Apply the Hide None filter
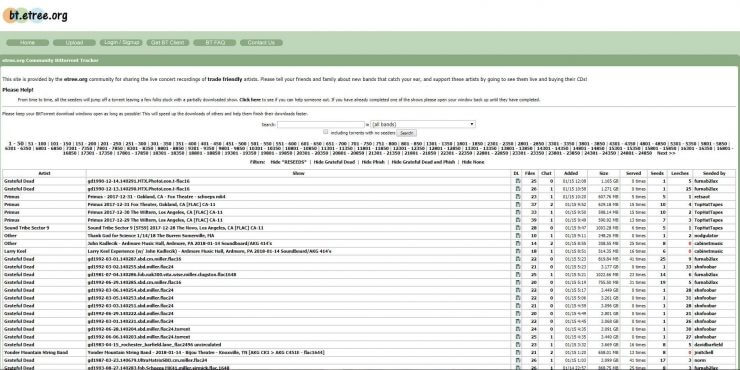This screenshot has width=740, height=370. point(473,162)
